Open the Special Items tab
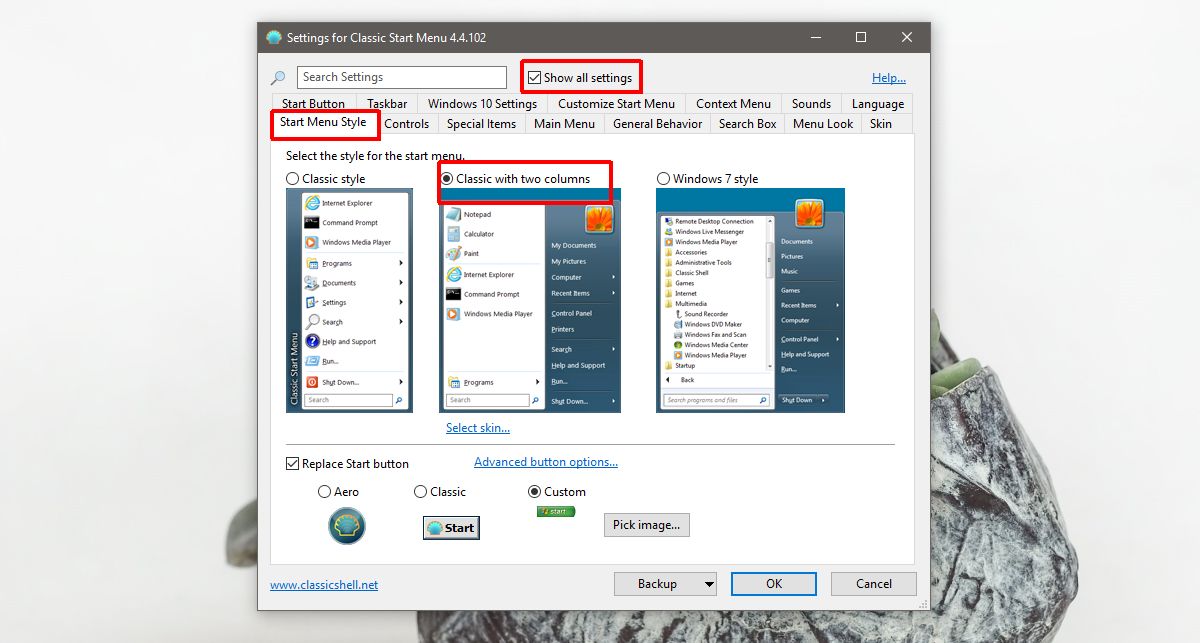The width and height of the screenshot is (1200, 643). click(481, 124)
